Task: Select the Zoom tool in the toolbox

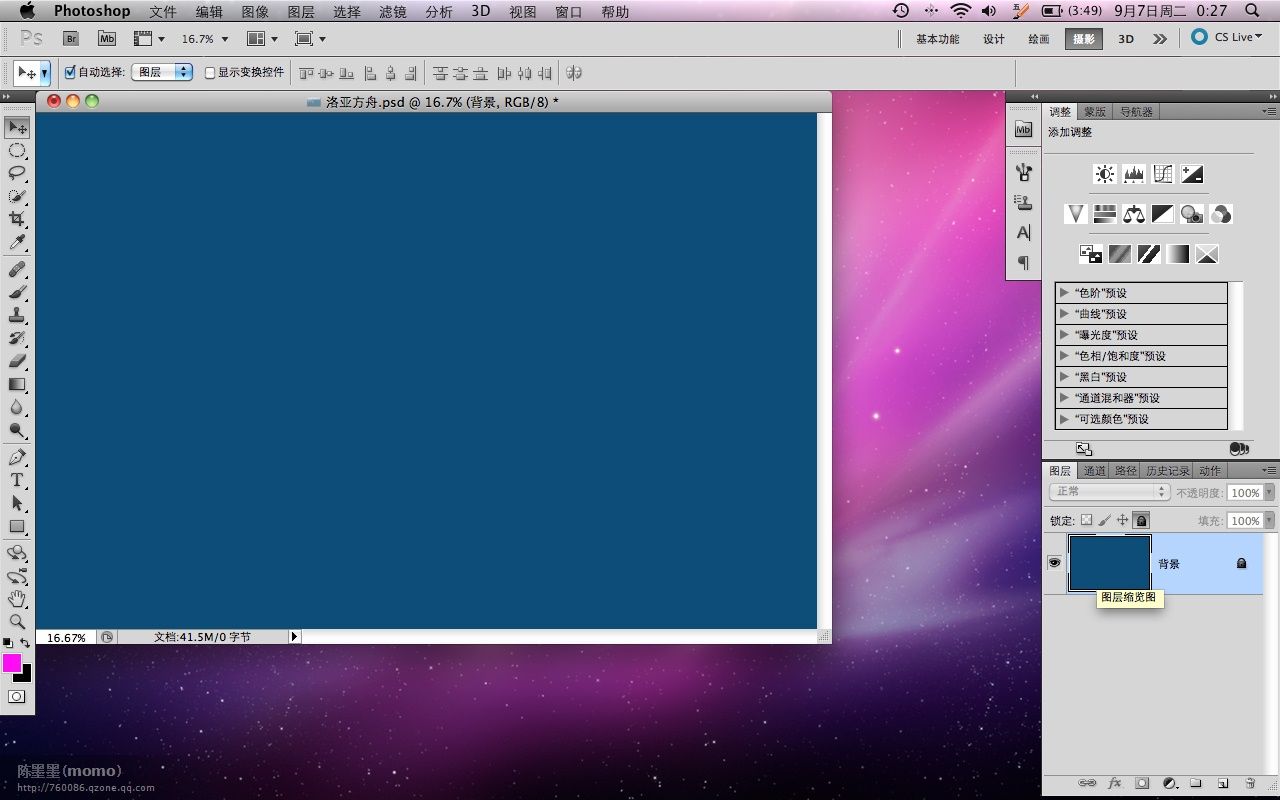Action: pyautogui.click(x=17, y=622)
